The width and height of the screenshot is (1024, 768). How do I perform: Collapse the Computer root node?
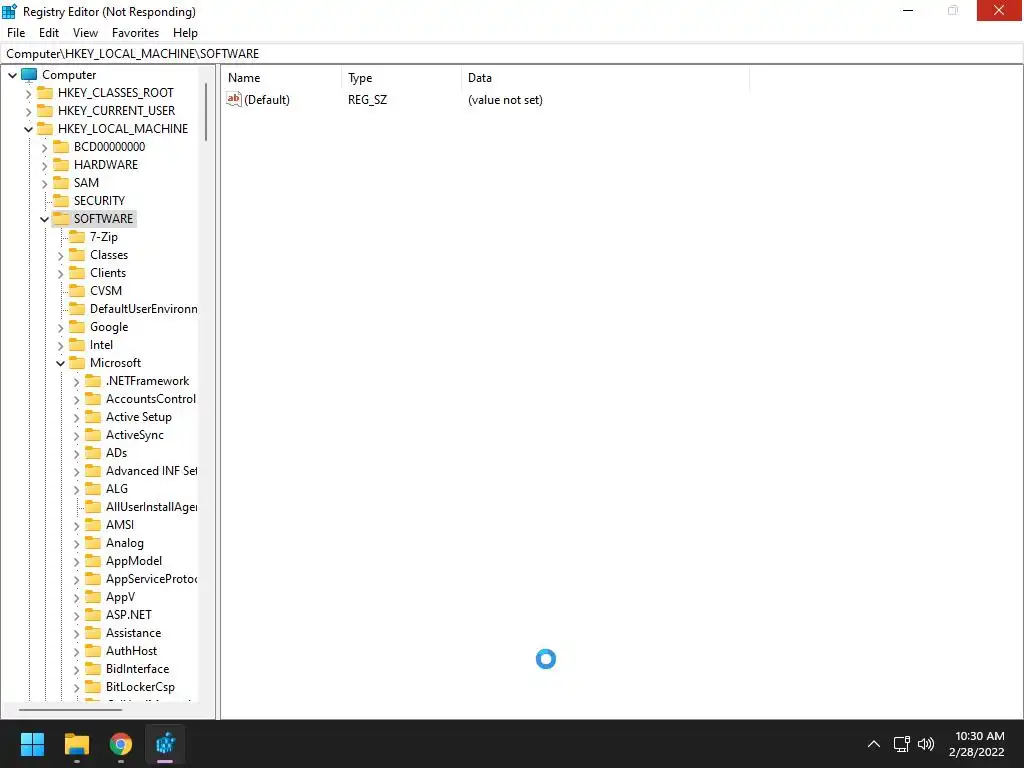[x=12, y=75]
